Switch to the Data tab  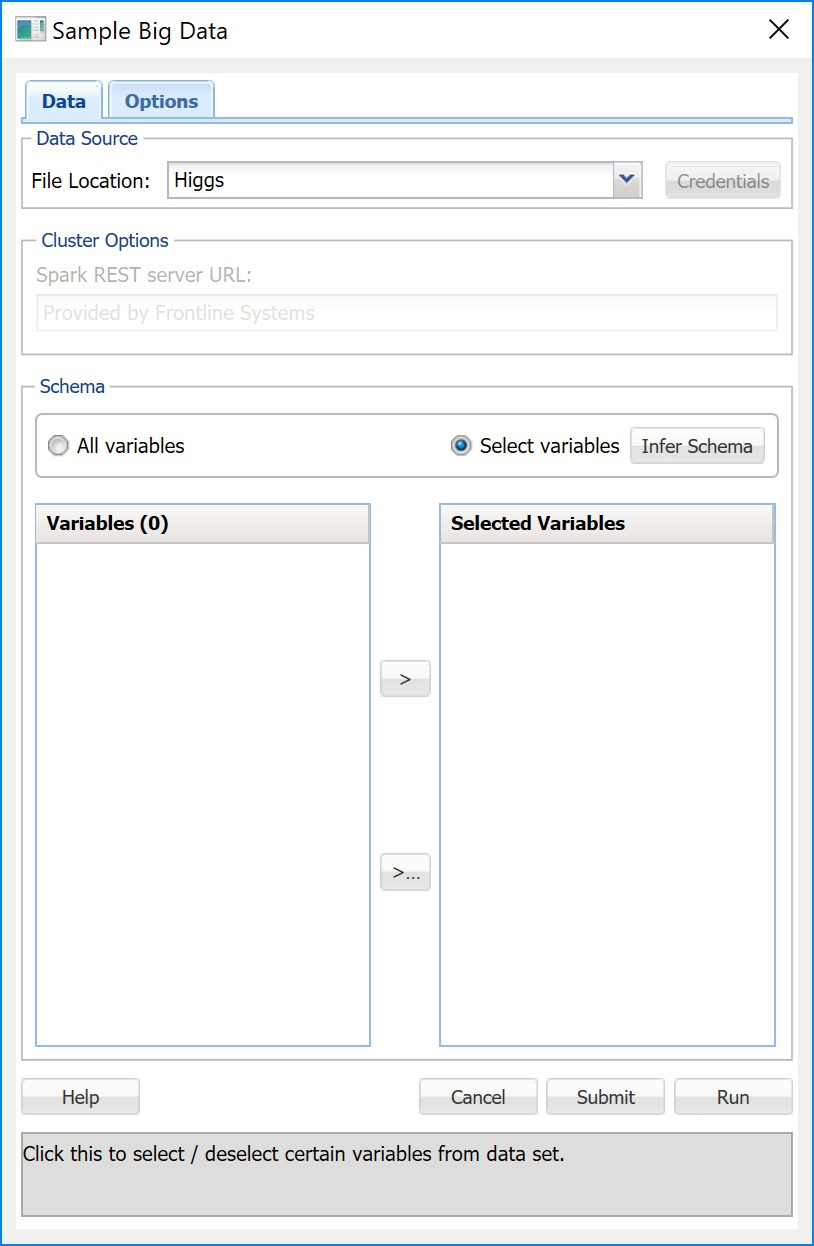pos(63,101)
